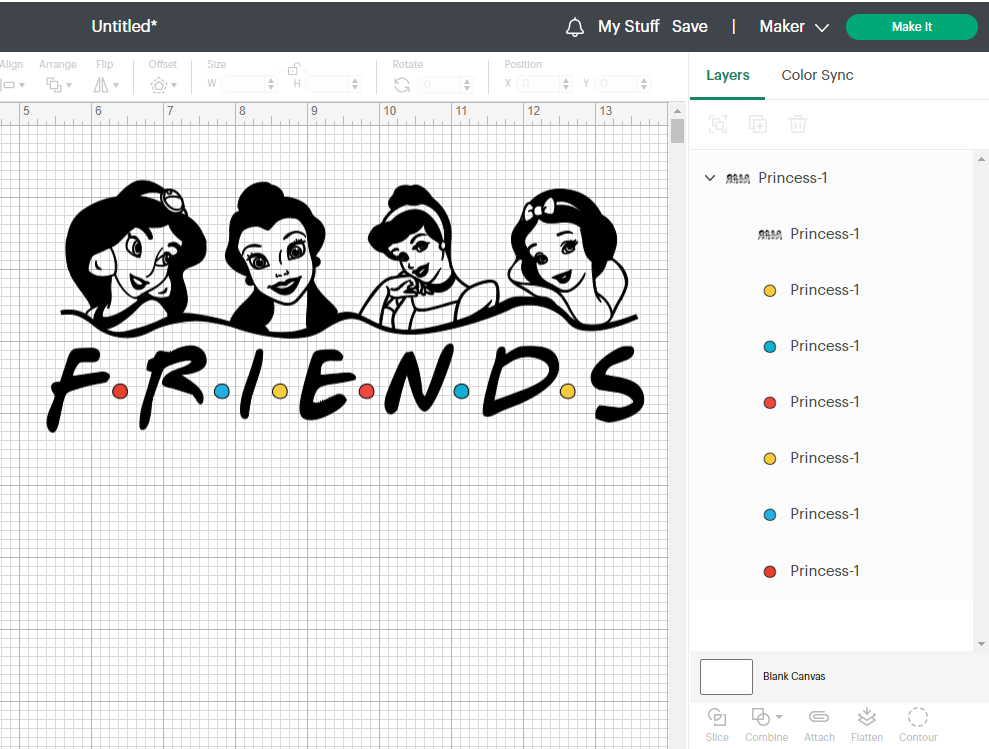The height and width of the screenshot is (749, 989).
Task: Click the notification bell icon
Action: coord(575,27)
